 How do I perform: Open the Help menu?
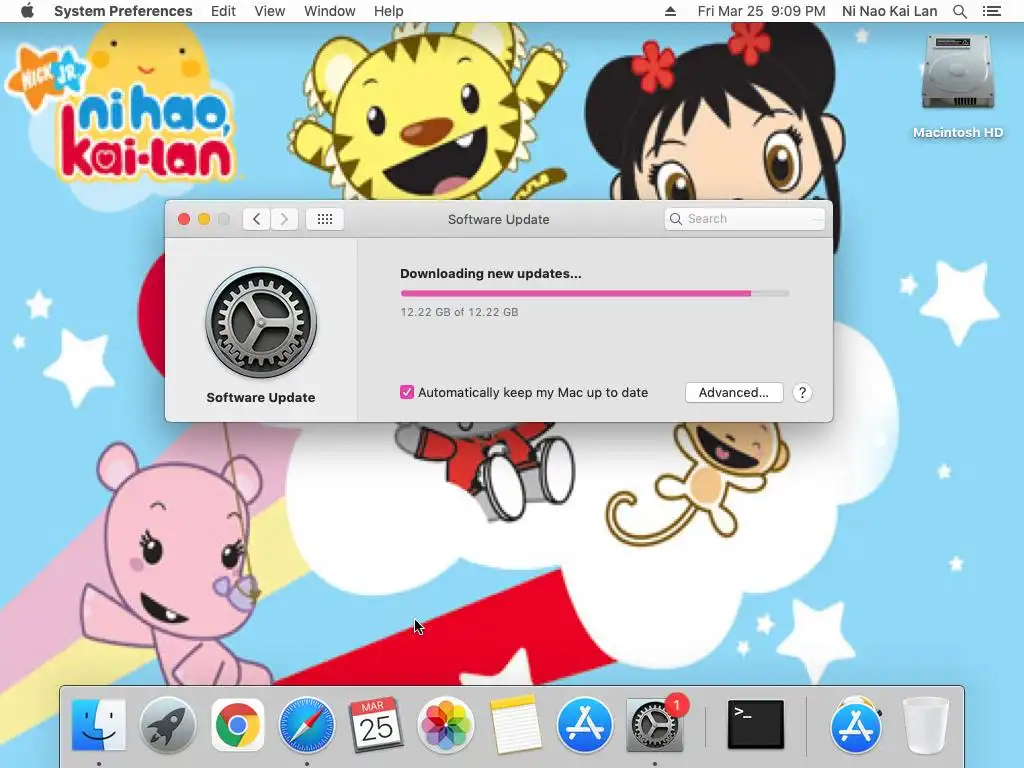click(389, 11)
